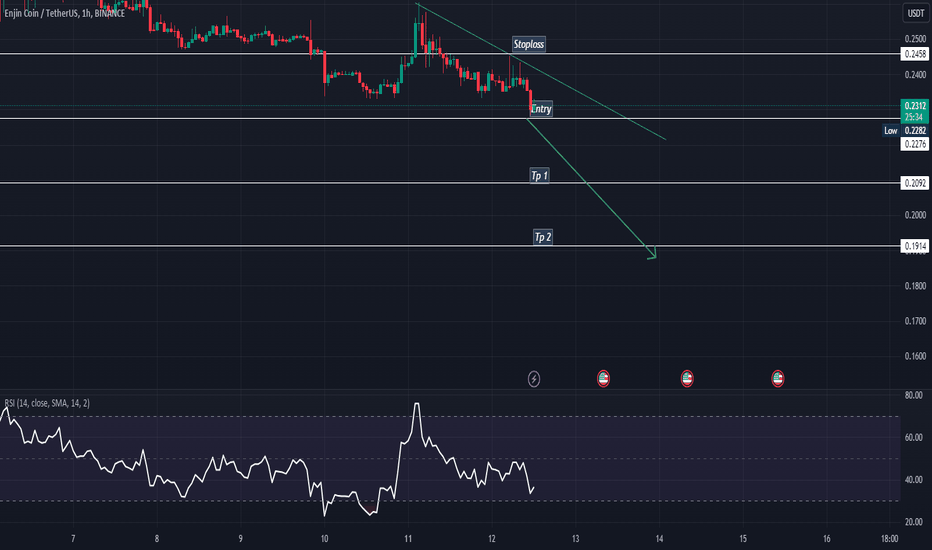The width and height of the screenshot is (932, 550).
Task: Click the 0.1600 price scale value
Action: click(915, 356)
